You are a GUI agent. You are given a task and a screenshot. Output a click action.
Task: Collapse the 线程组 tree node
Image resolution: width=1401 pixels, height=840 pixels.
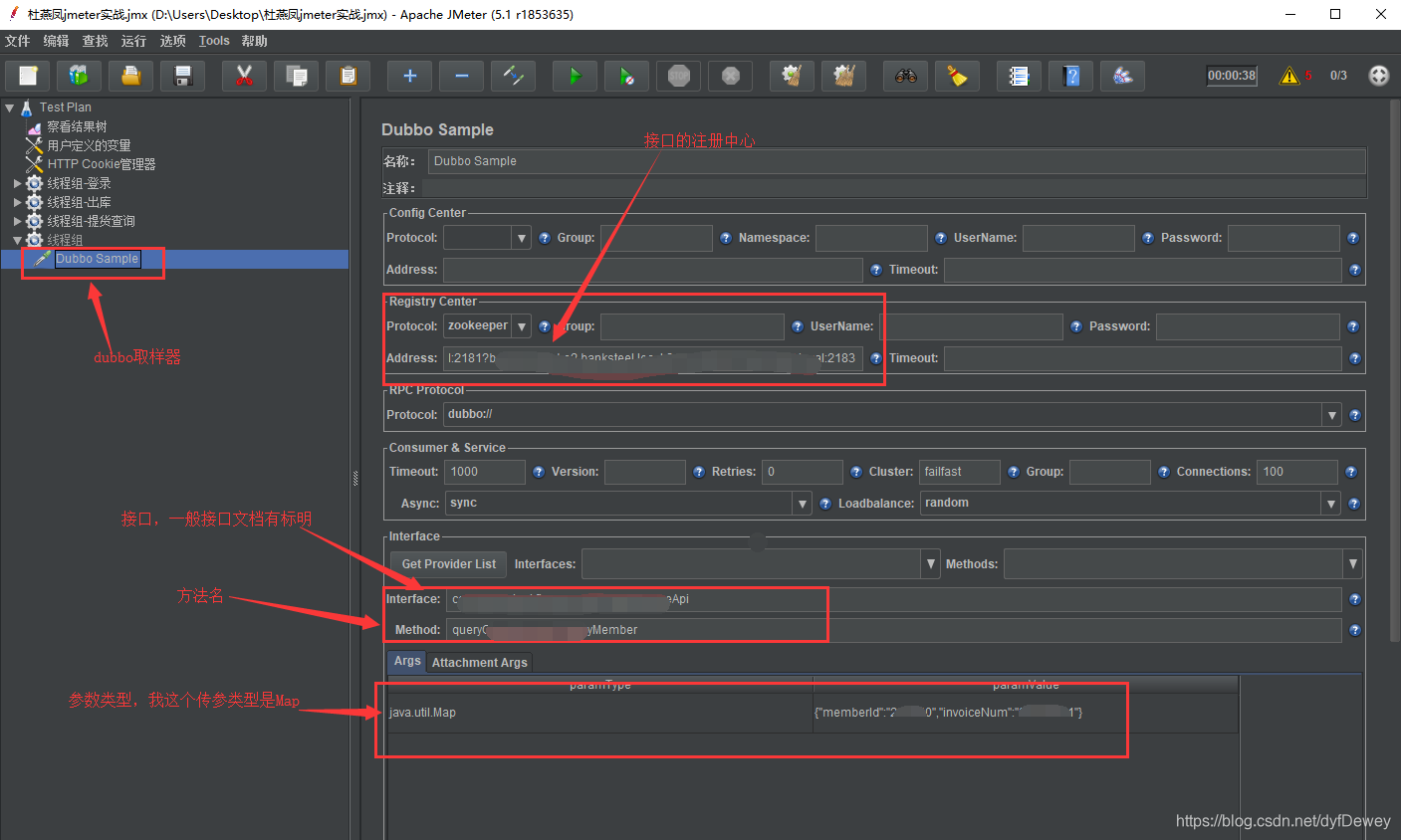coord(17,240)
